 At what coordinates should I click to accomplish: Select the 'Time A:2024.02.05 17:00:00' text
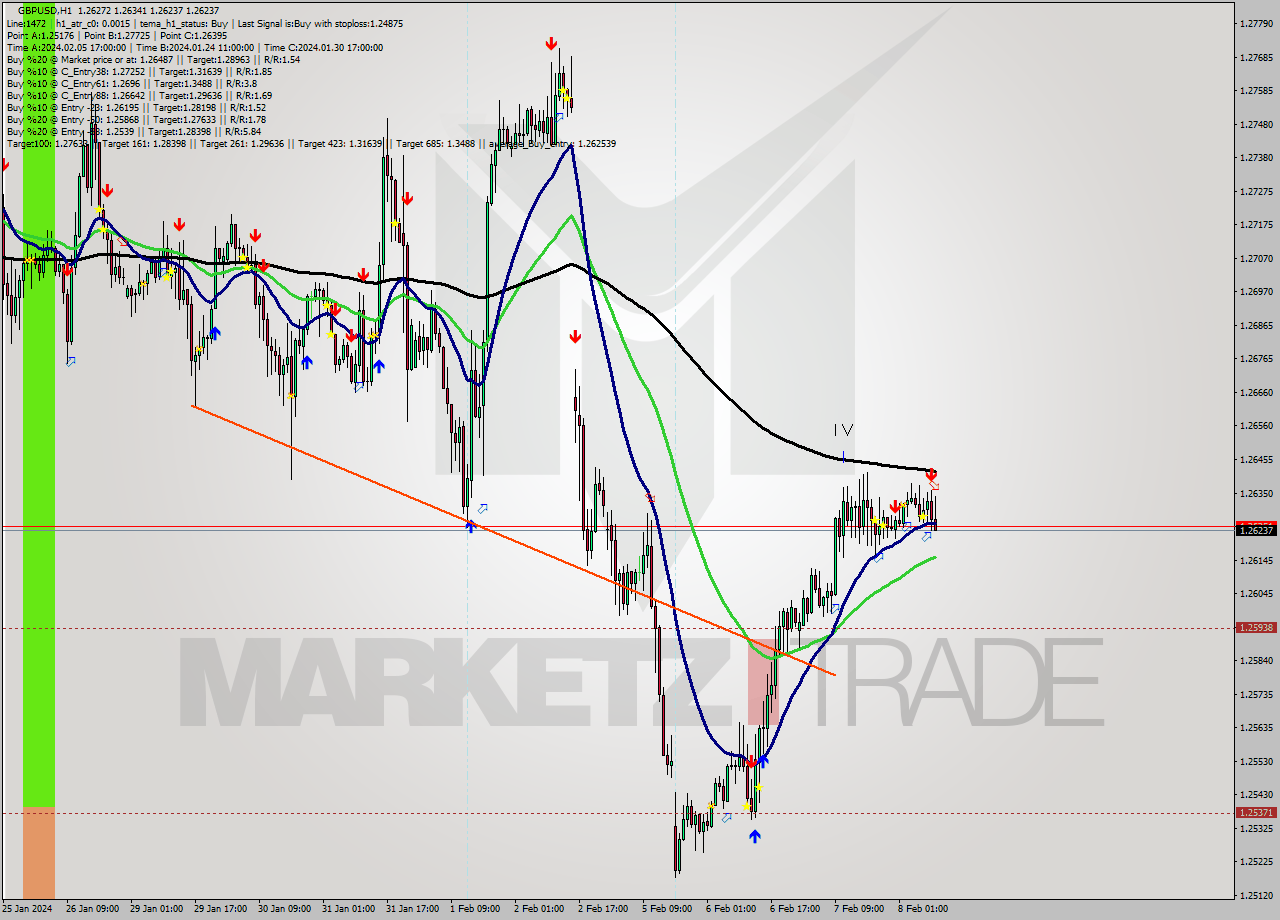pyautogui.click(x=66, y=47)
